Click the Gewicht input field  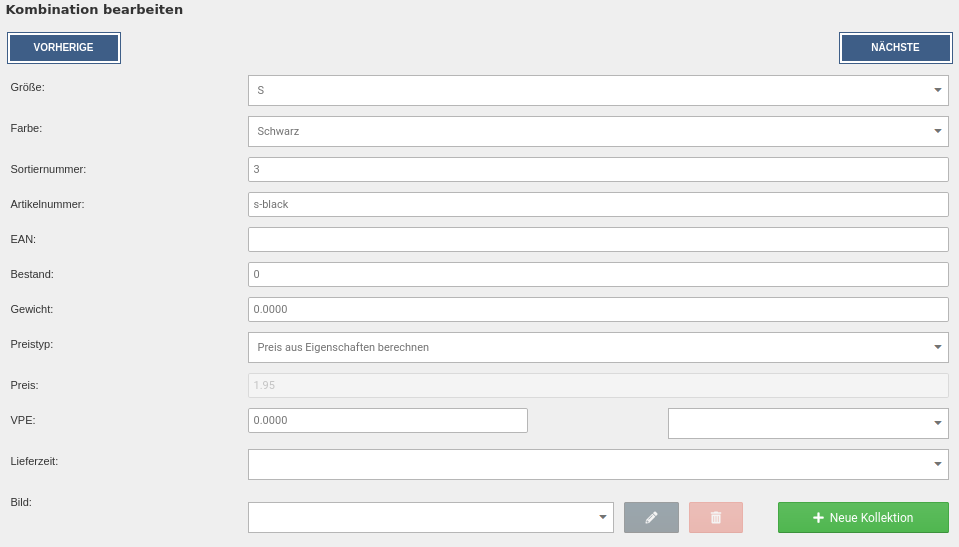(597, 309)
